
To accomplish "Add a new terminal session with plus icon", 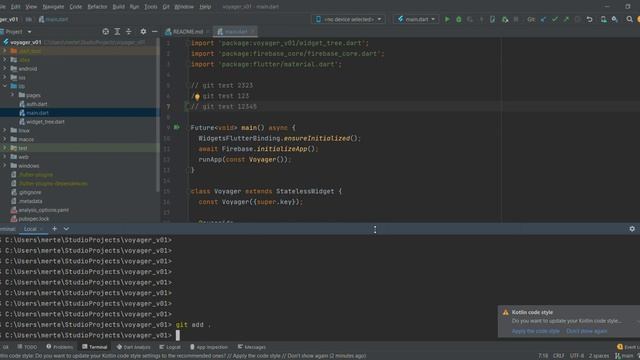I will coord(54,229).
